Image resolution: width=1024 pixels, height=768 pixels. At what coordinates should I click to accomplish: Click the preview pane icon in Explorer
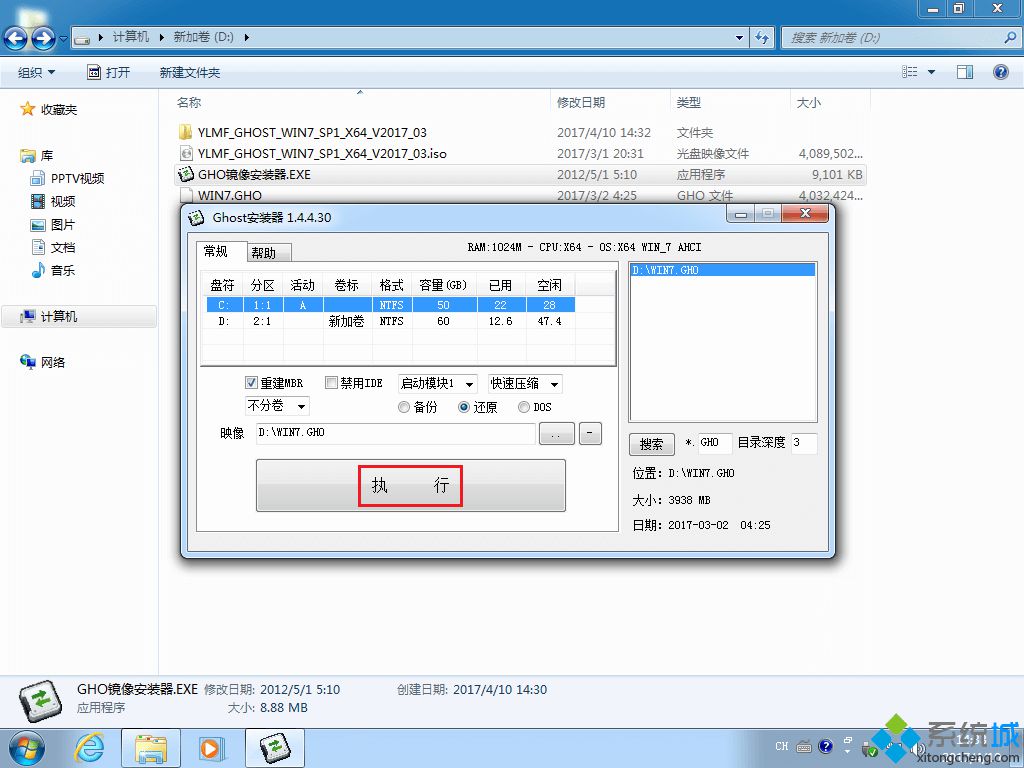963,71
